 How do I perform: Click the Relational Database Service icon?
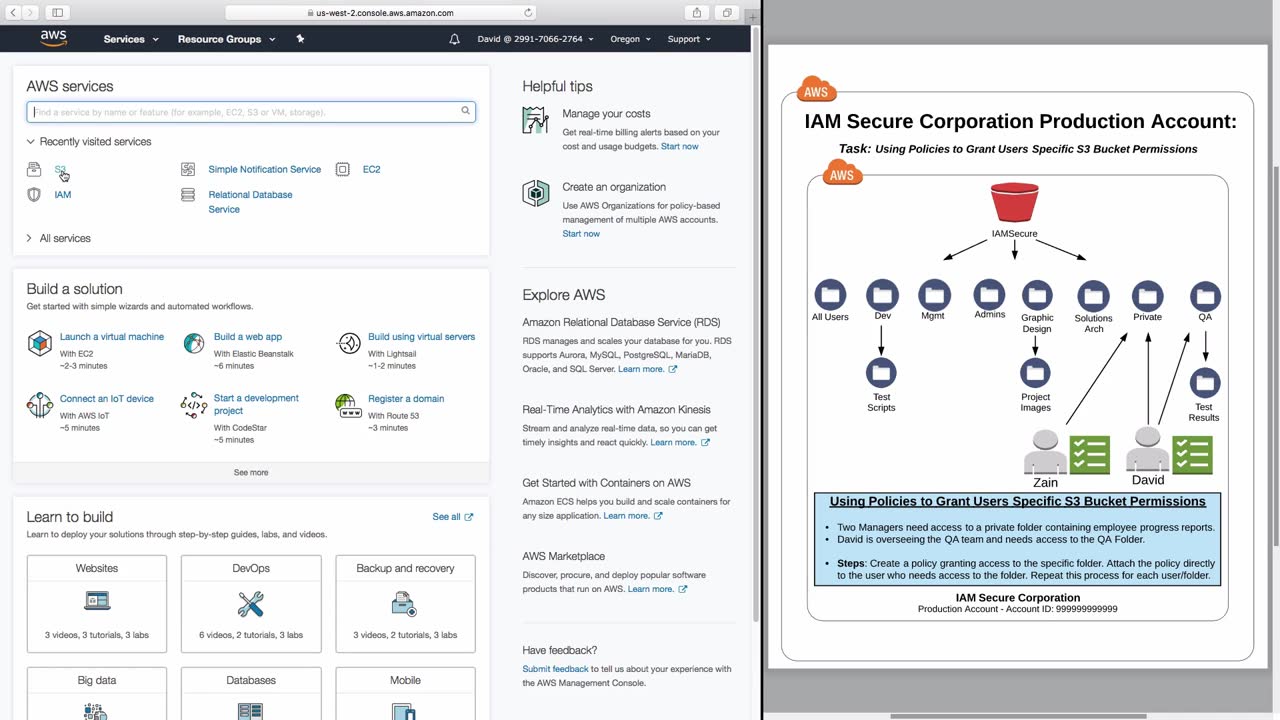click(188, 195)
